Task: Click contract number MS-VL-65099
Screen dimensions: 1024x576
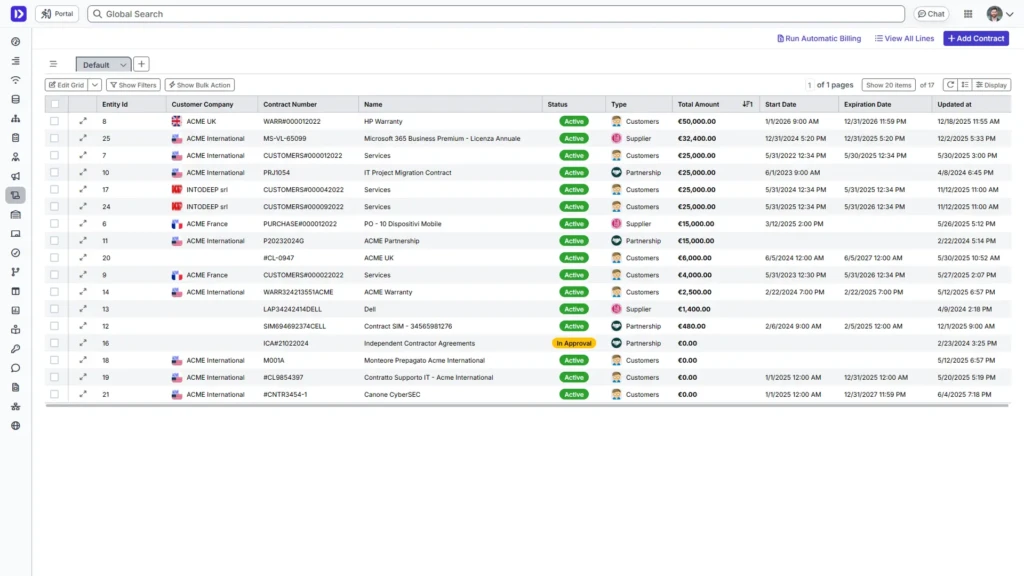Action: pyautogui.click(x=285, y=138)
